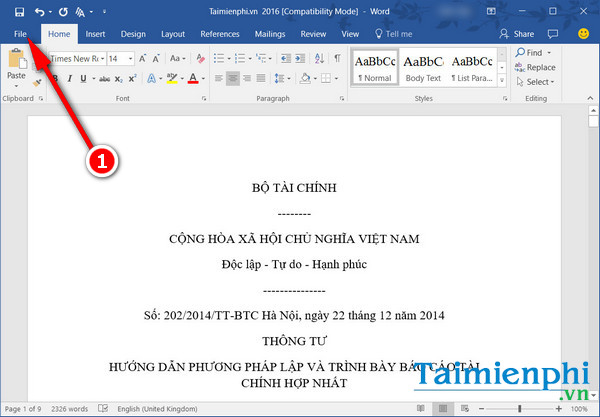Screen dimensions: 600x417
Task: Switch to the References tab
Action: (219, 33)
